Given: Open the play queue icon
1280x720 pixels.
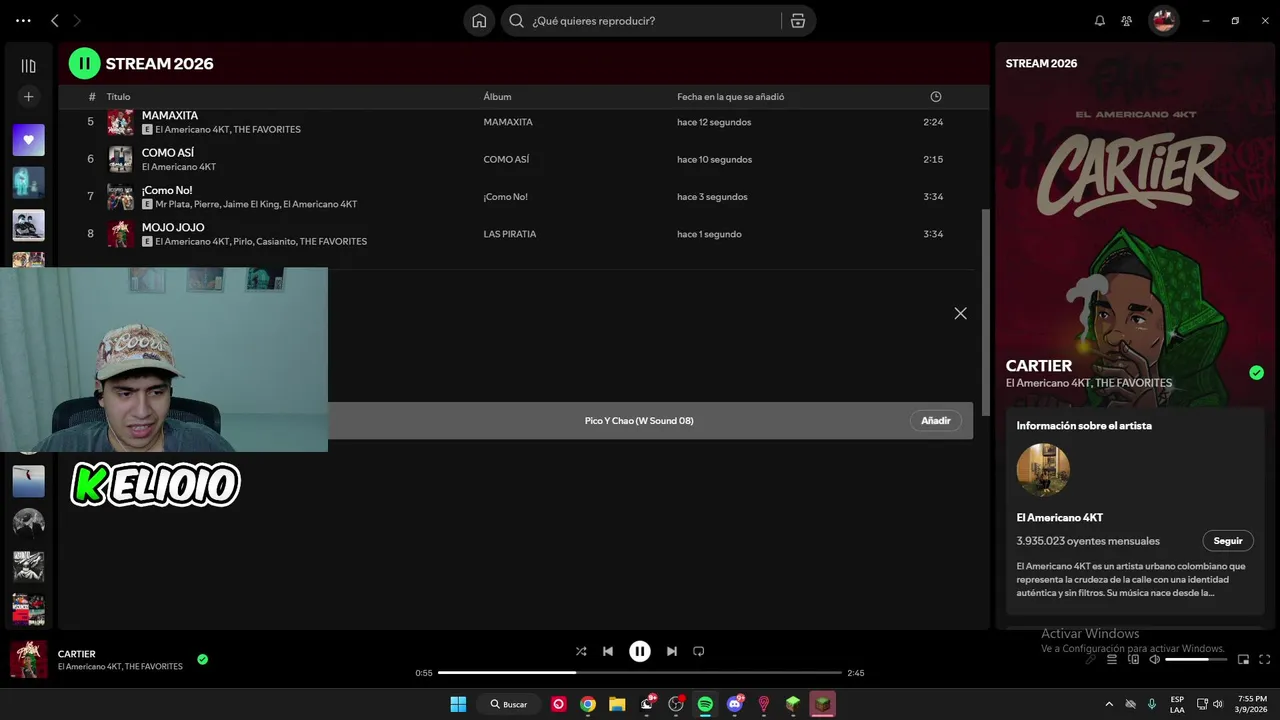Looking at the screenshot, I should tap(1112, 659).
